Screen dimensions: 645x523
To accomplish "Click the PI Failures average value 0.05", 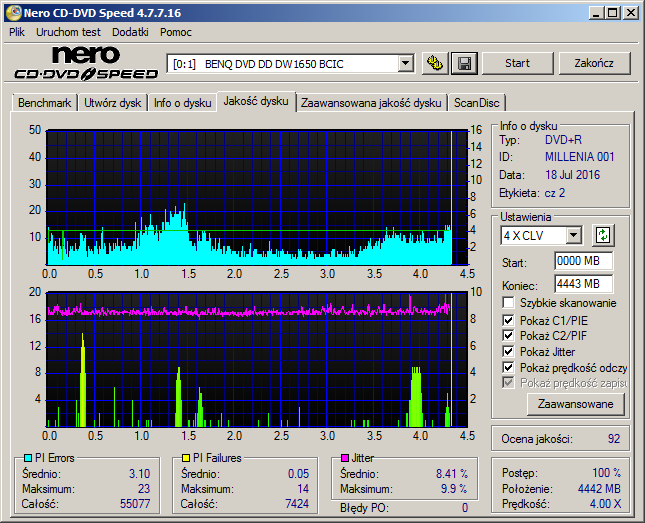I will pyautogui.click(x=298, y=474).
